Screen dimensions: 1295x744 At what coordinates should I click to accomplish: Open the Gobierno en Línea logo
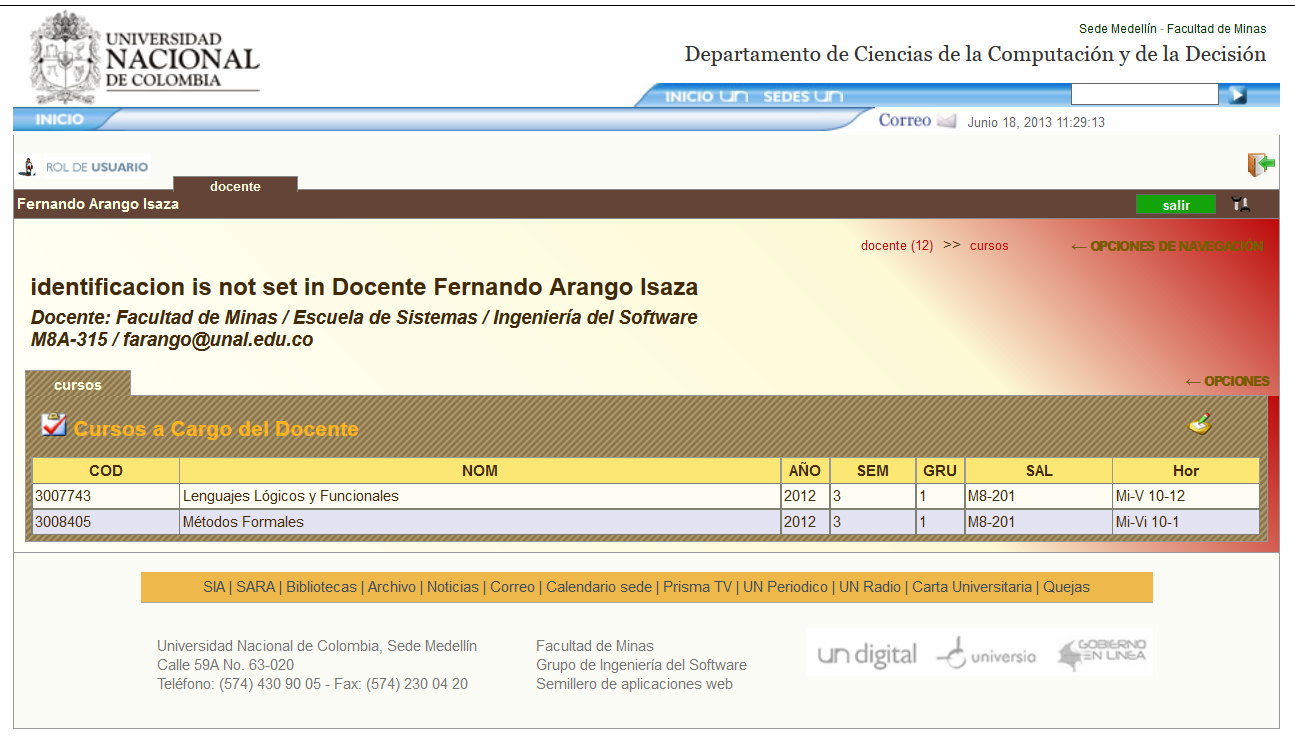pyautogui.click(x=1104, y=654)
